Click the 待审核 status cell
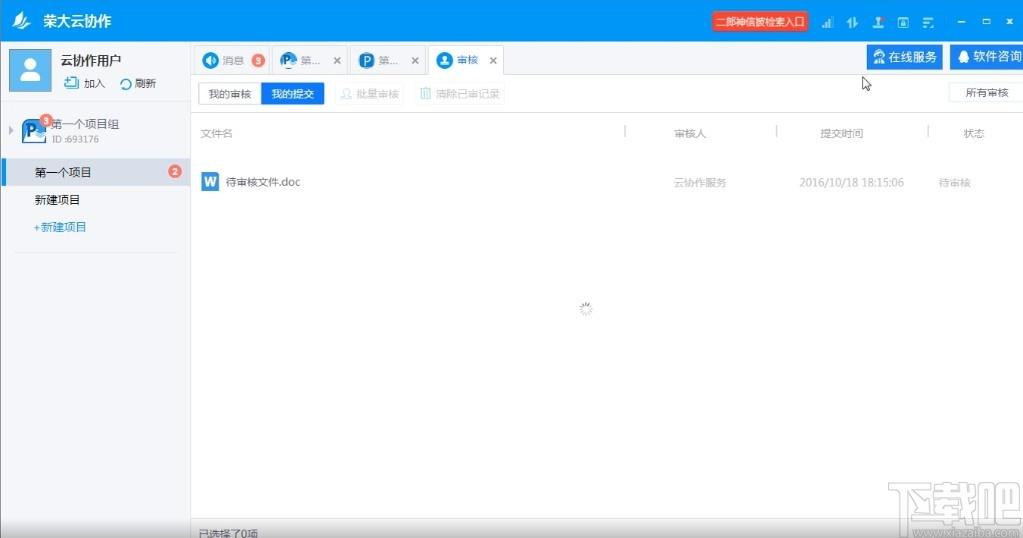The height and width of the screenshot is (538, 1023). [954, 183]
